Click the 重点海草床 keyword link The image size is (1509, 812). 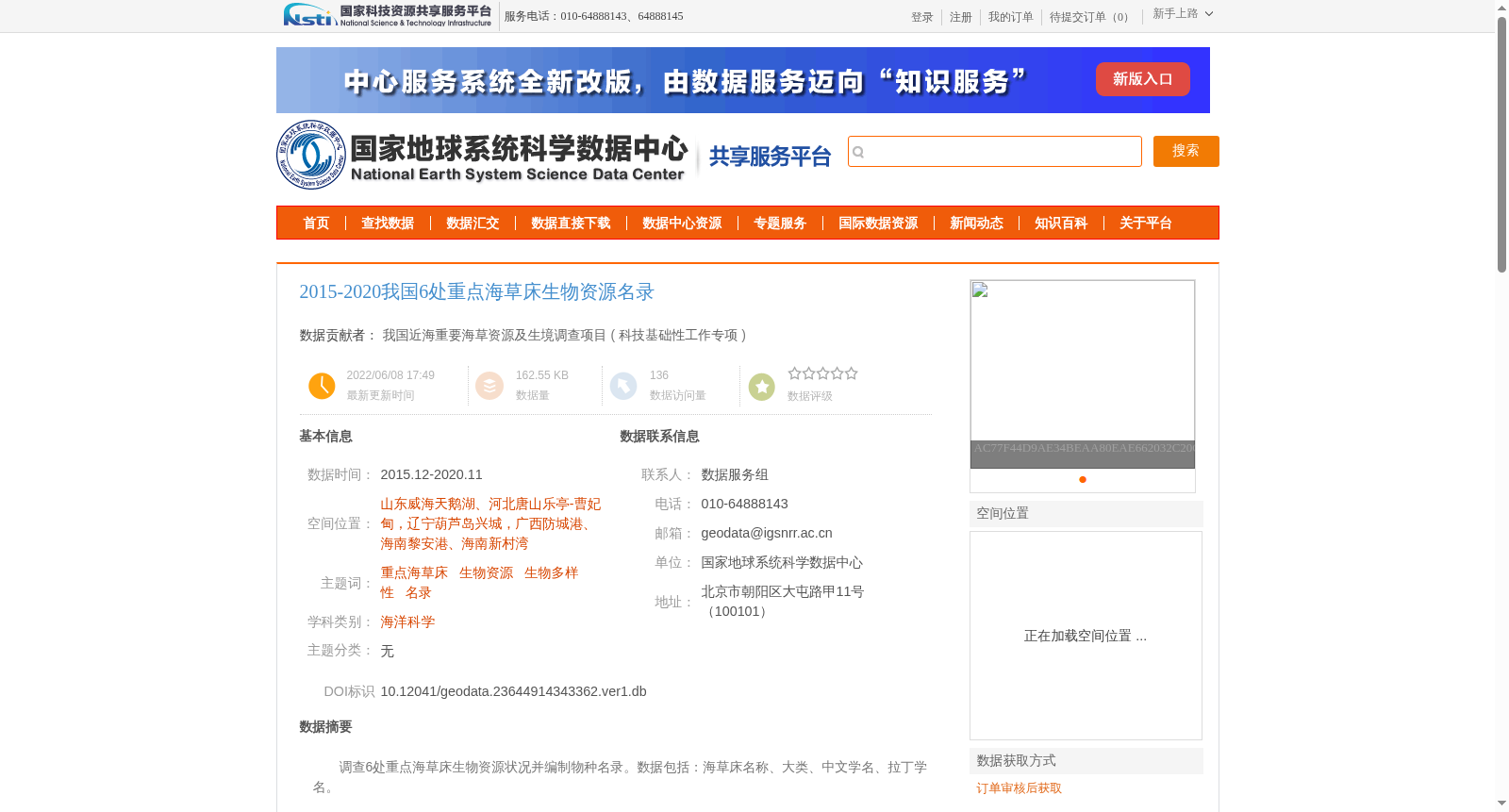click(414, 572)
